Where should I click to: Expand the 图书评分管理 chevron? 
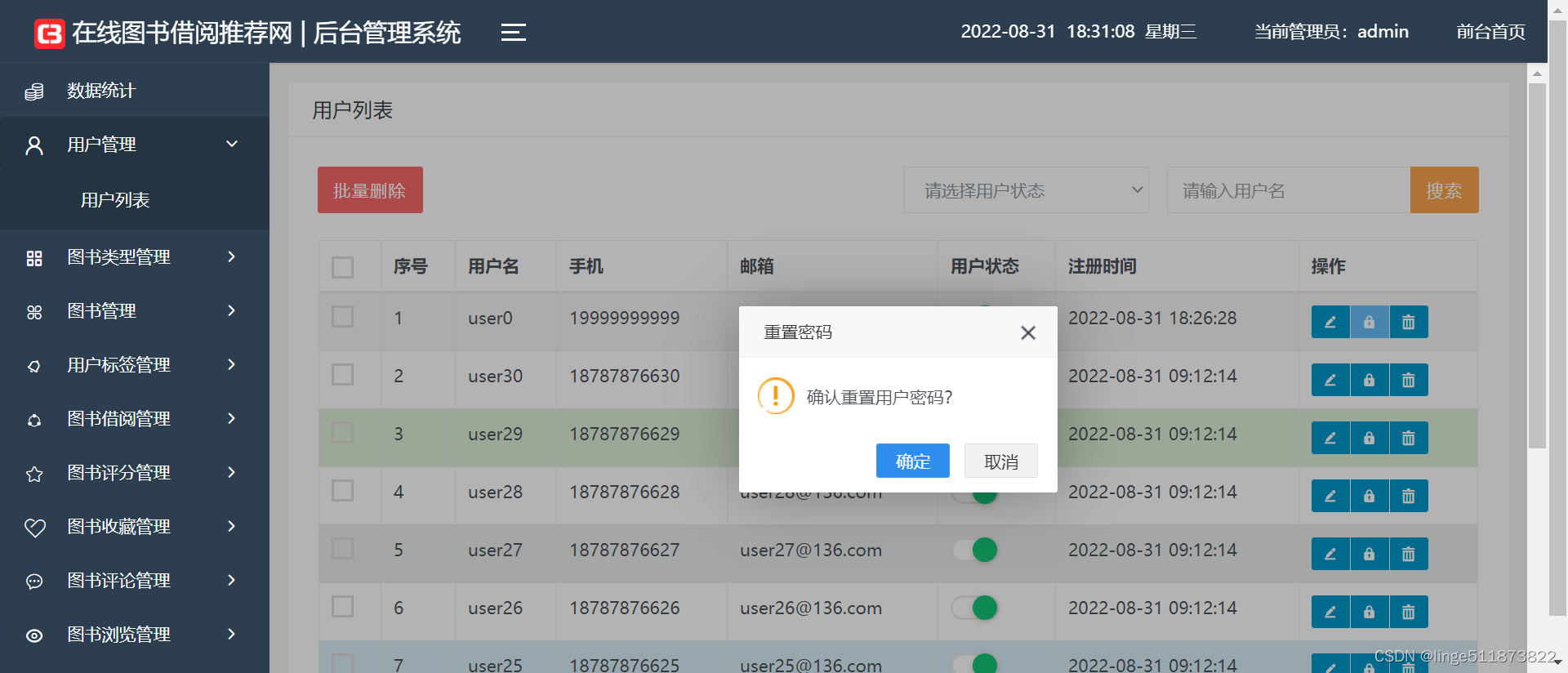point(232,472)
